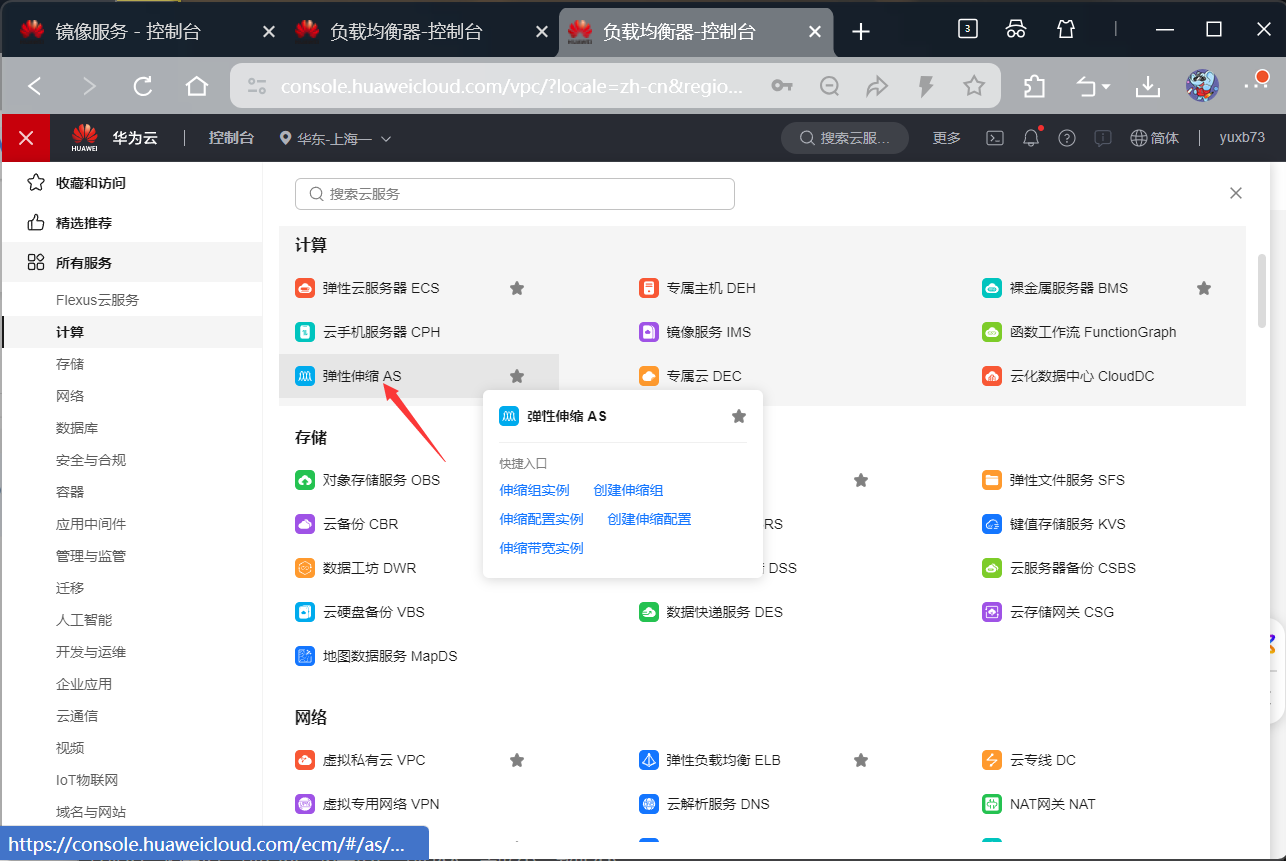The width and height of the screenshot is (1286, 861).
Task: Click the 专属云 DEC icon
Action: tap(649, 376)
